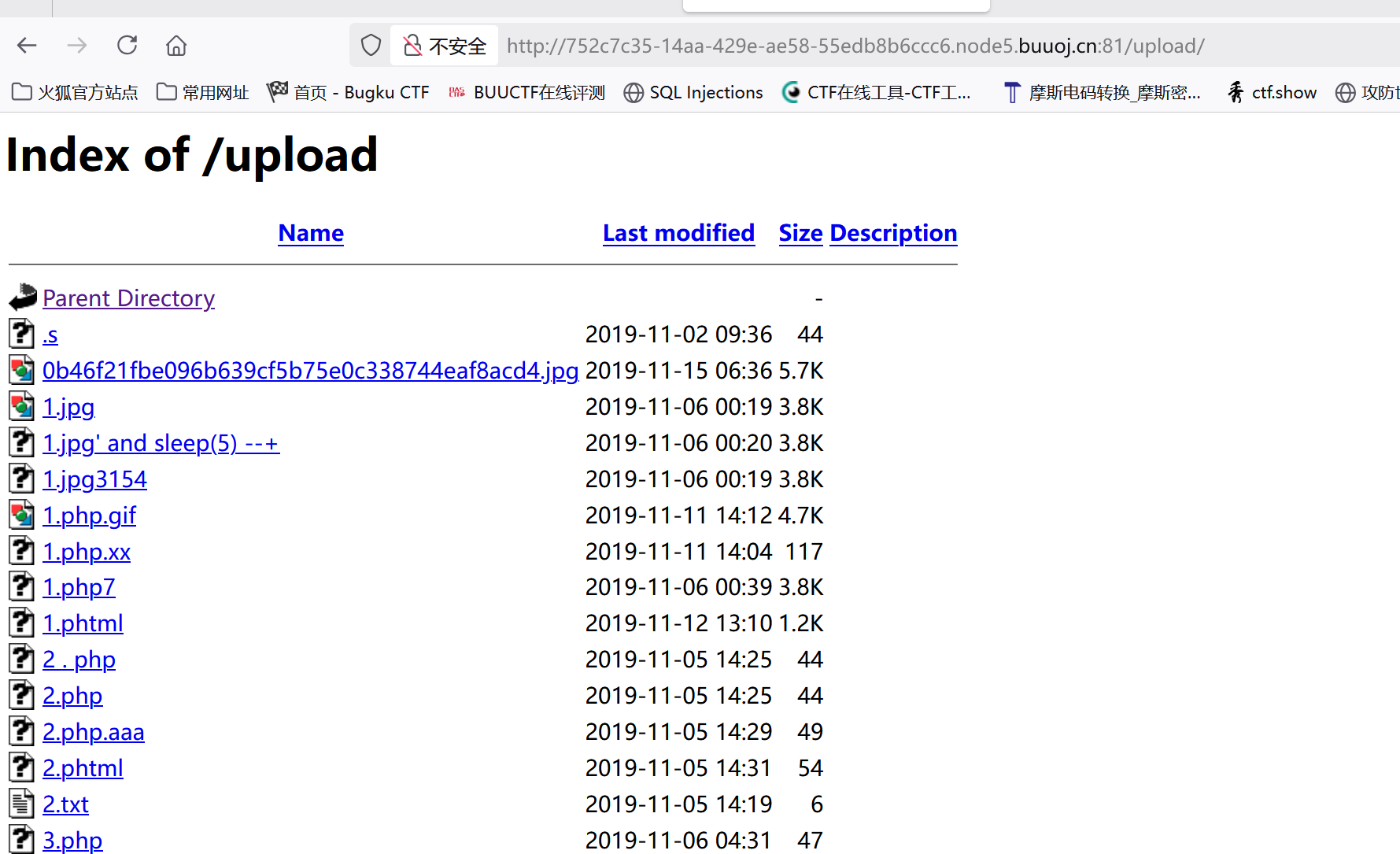Open the SQL Injections bookmark
Viewport: 1400px width, 854px height.
point(693,93)
